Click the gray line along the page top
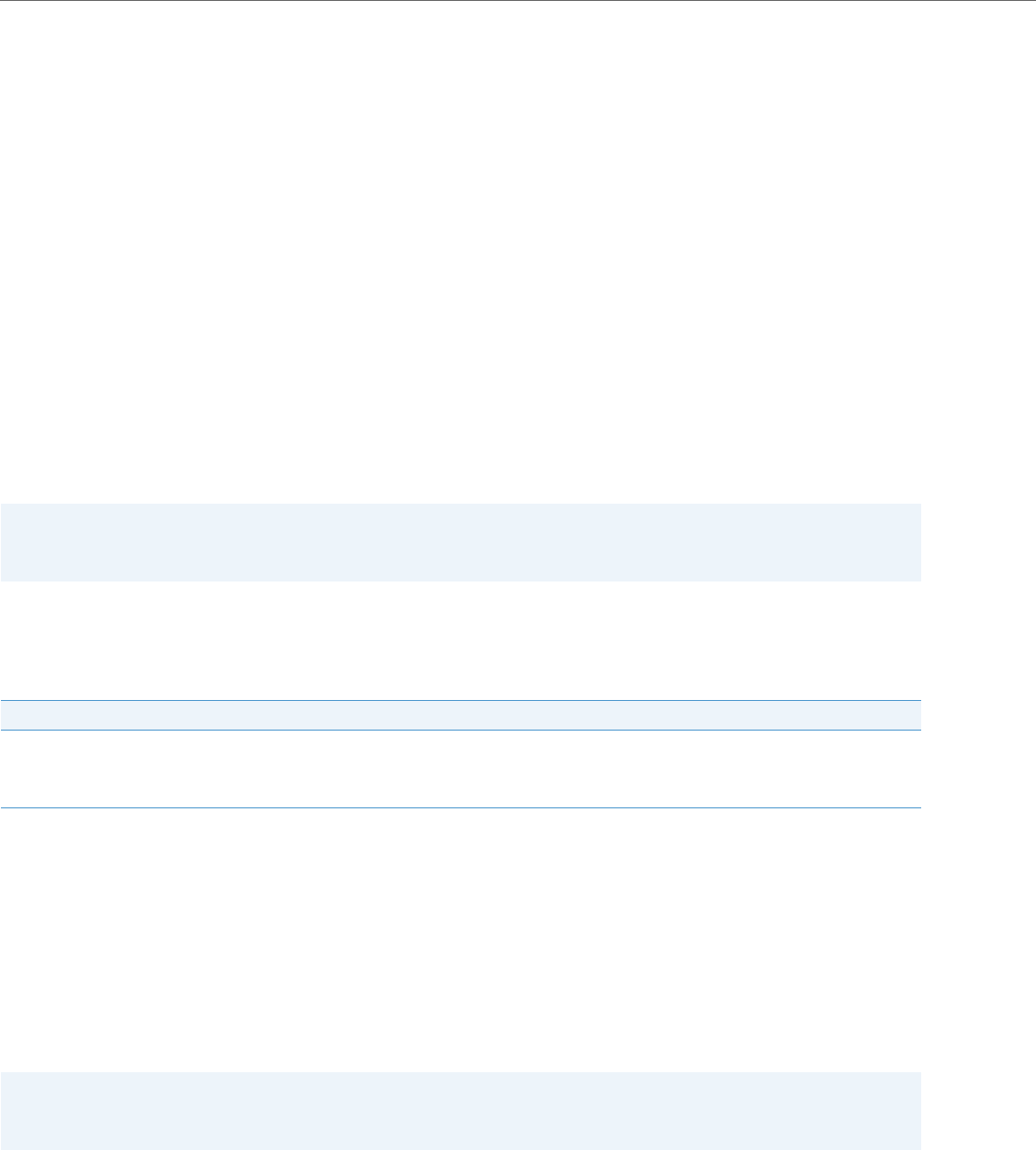Screen dimensions: 1036x1150 518,1
